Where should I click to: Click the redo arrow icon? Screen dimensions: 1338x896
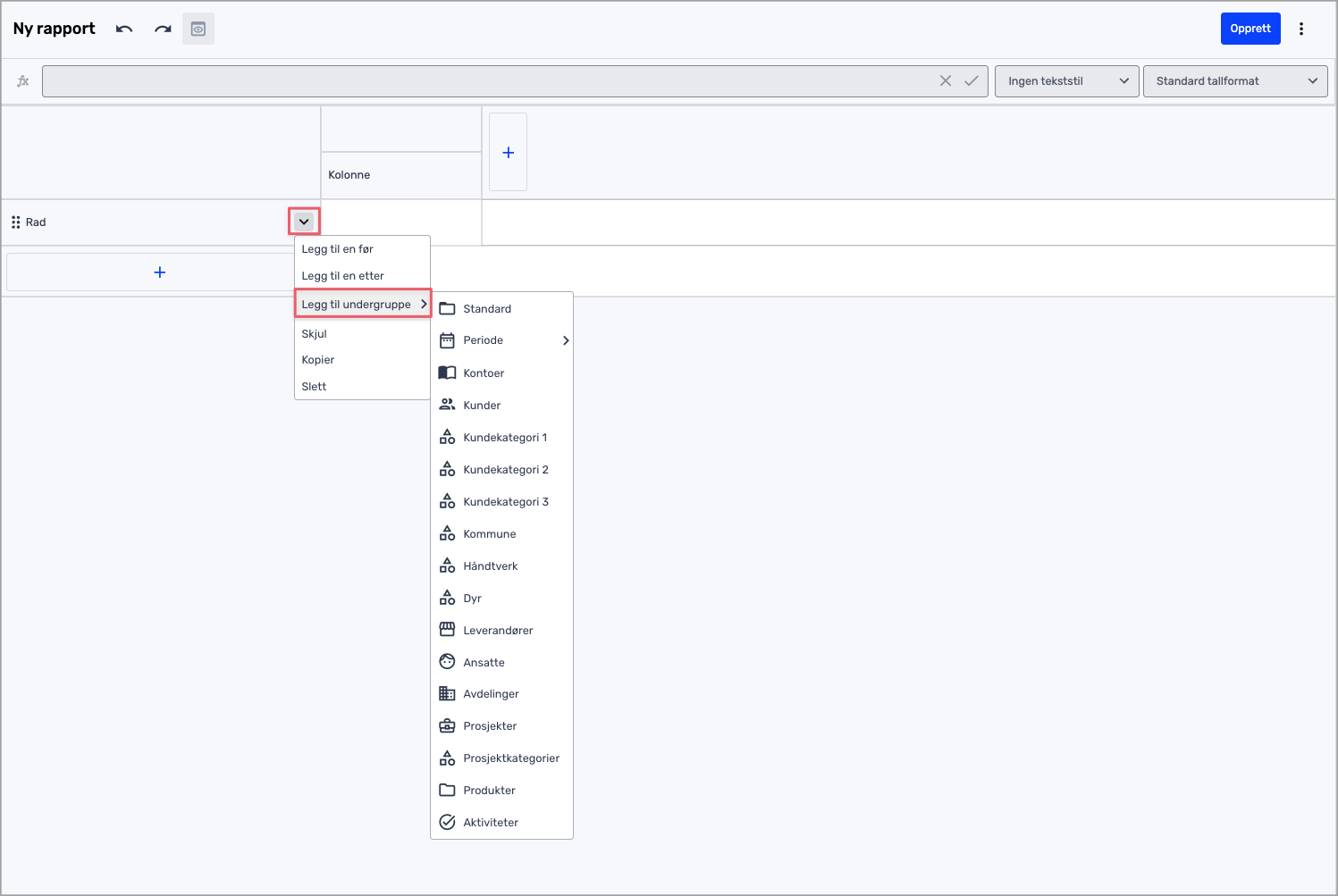pos(163,29)
